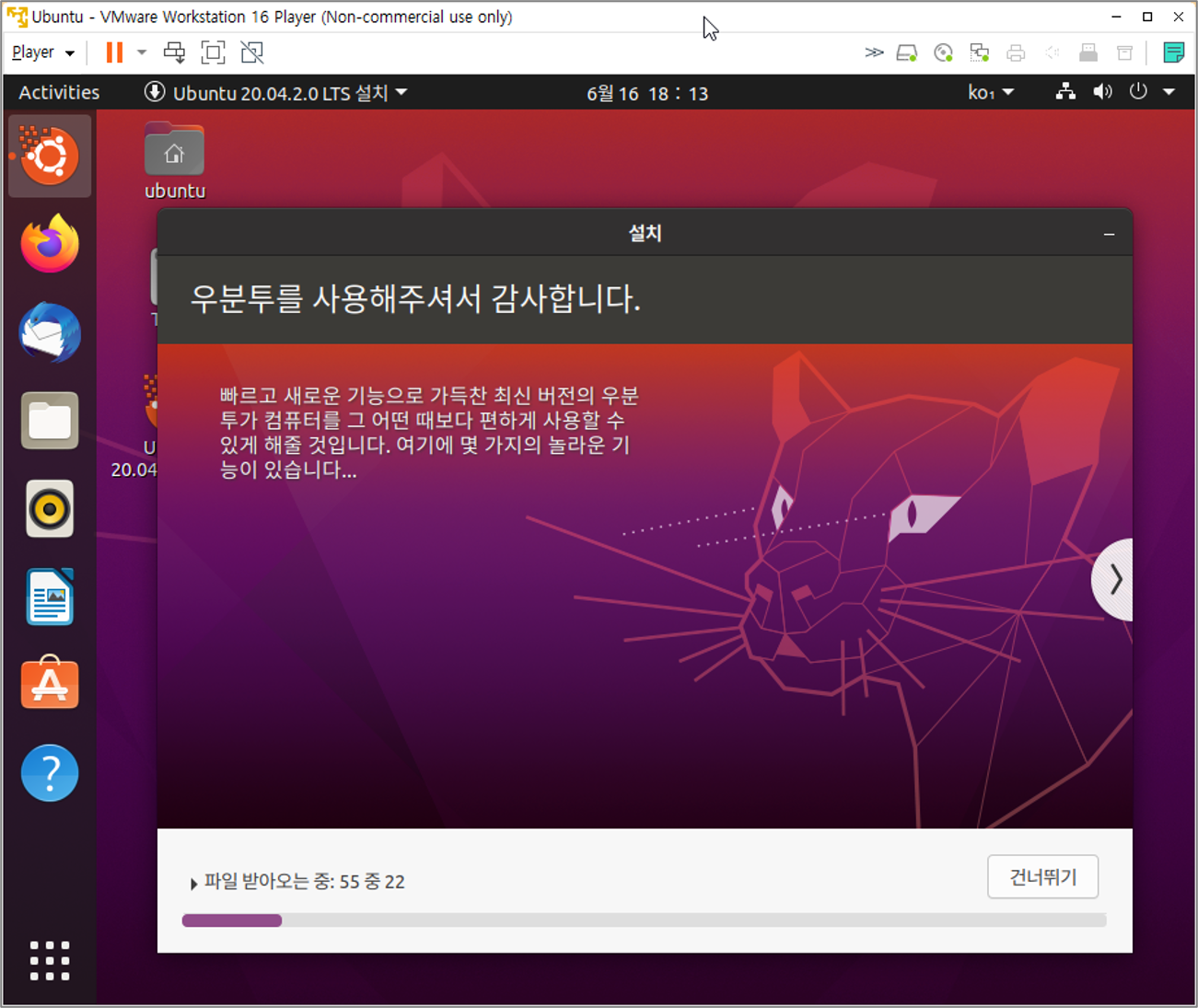Enter full screen mode in VMware toolbar

click(x=213, y=52)
